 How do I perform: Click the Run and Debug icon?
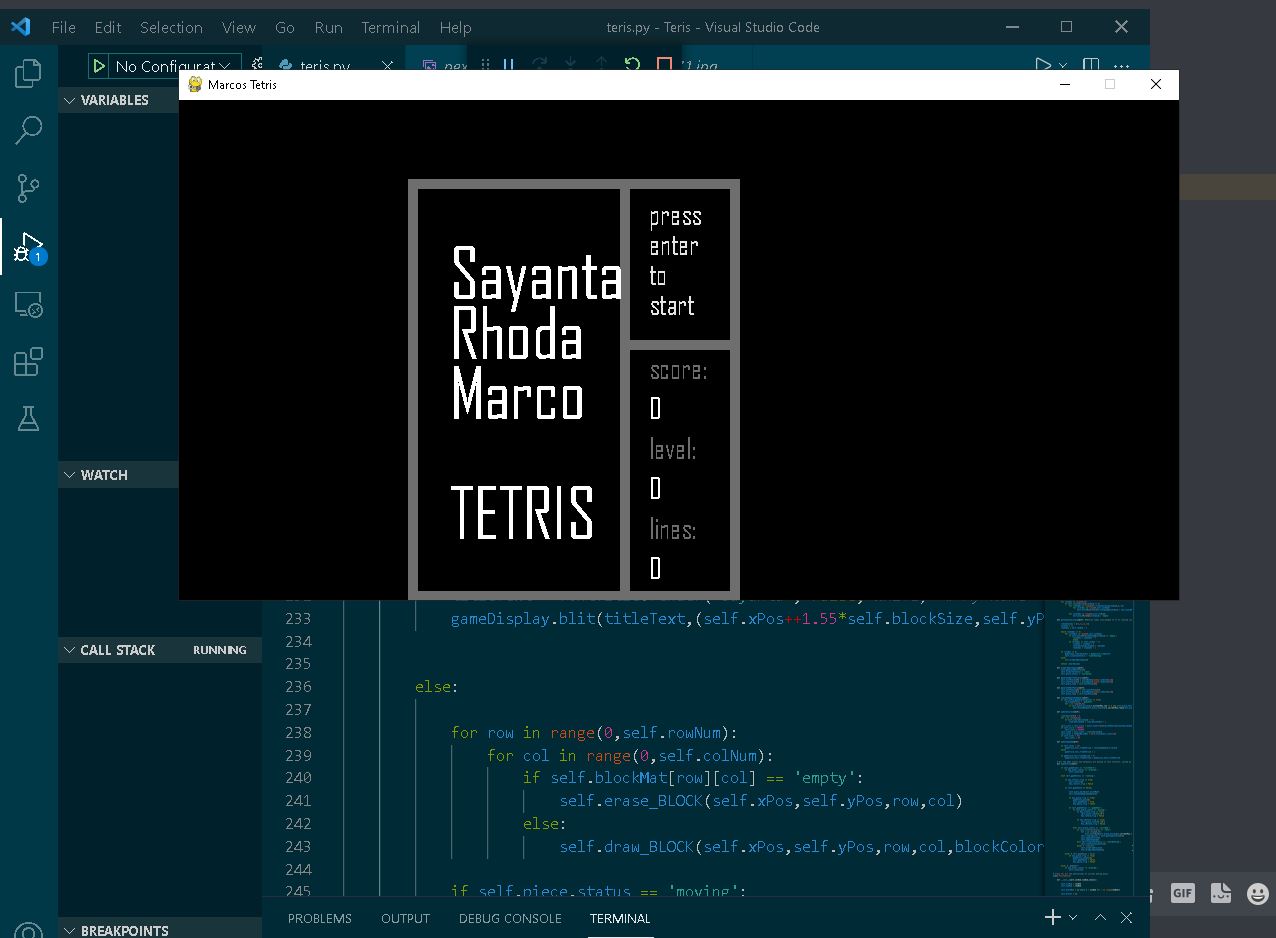click(28, 246)
